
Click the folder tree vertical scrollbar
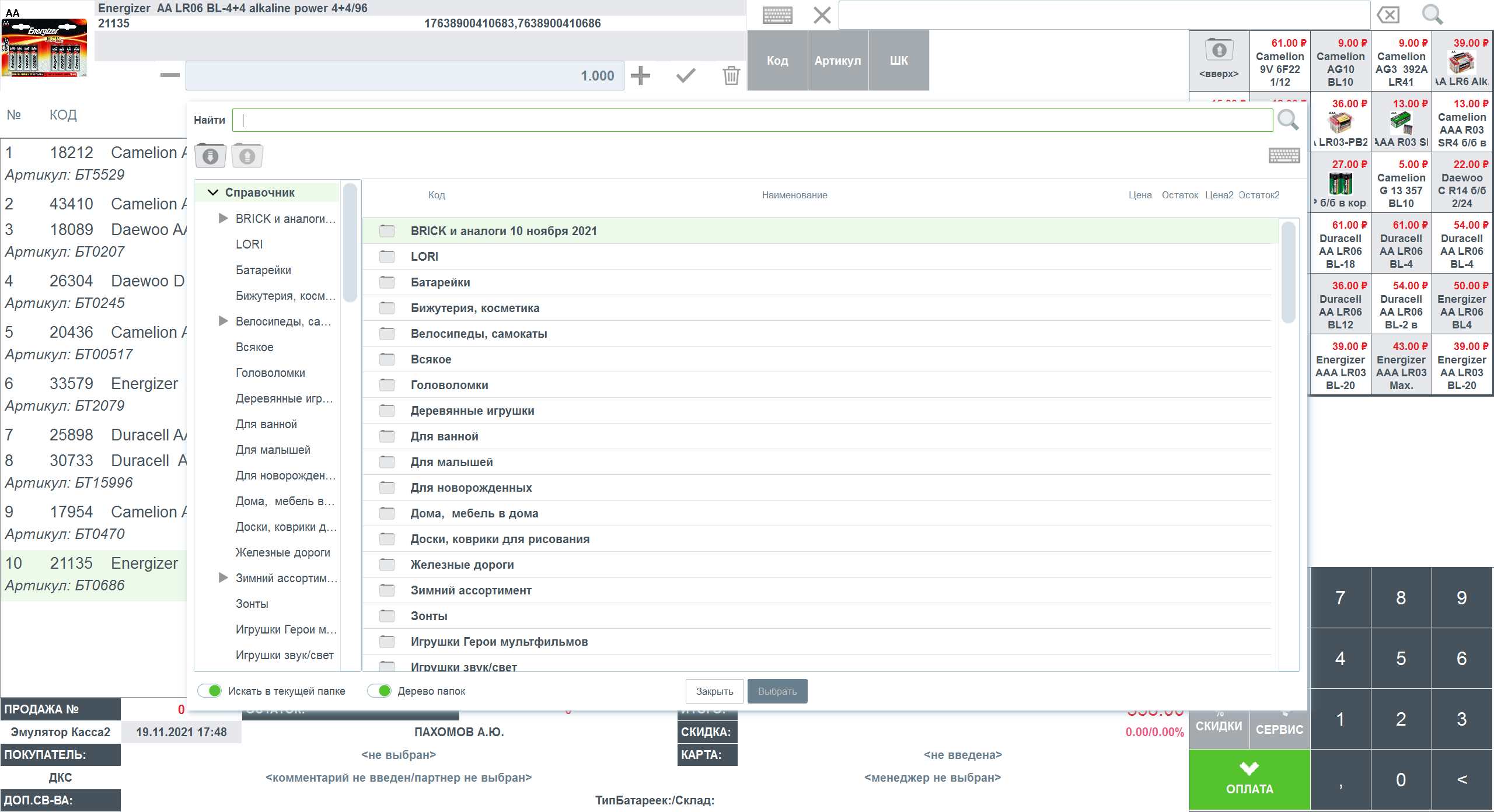pyautogui.click(x=350, y=242)
